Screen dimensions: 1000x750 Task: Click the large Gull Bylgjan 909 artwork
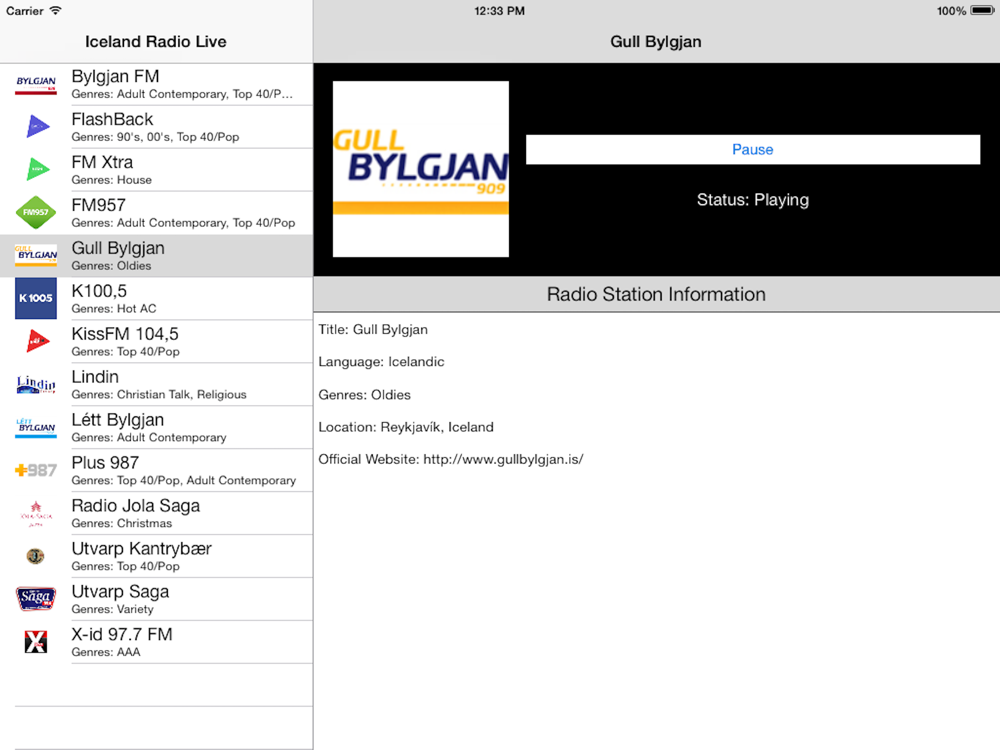click(421, 169)
